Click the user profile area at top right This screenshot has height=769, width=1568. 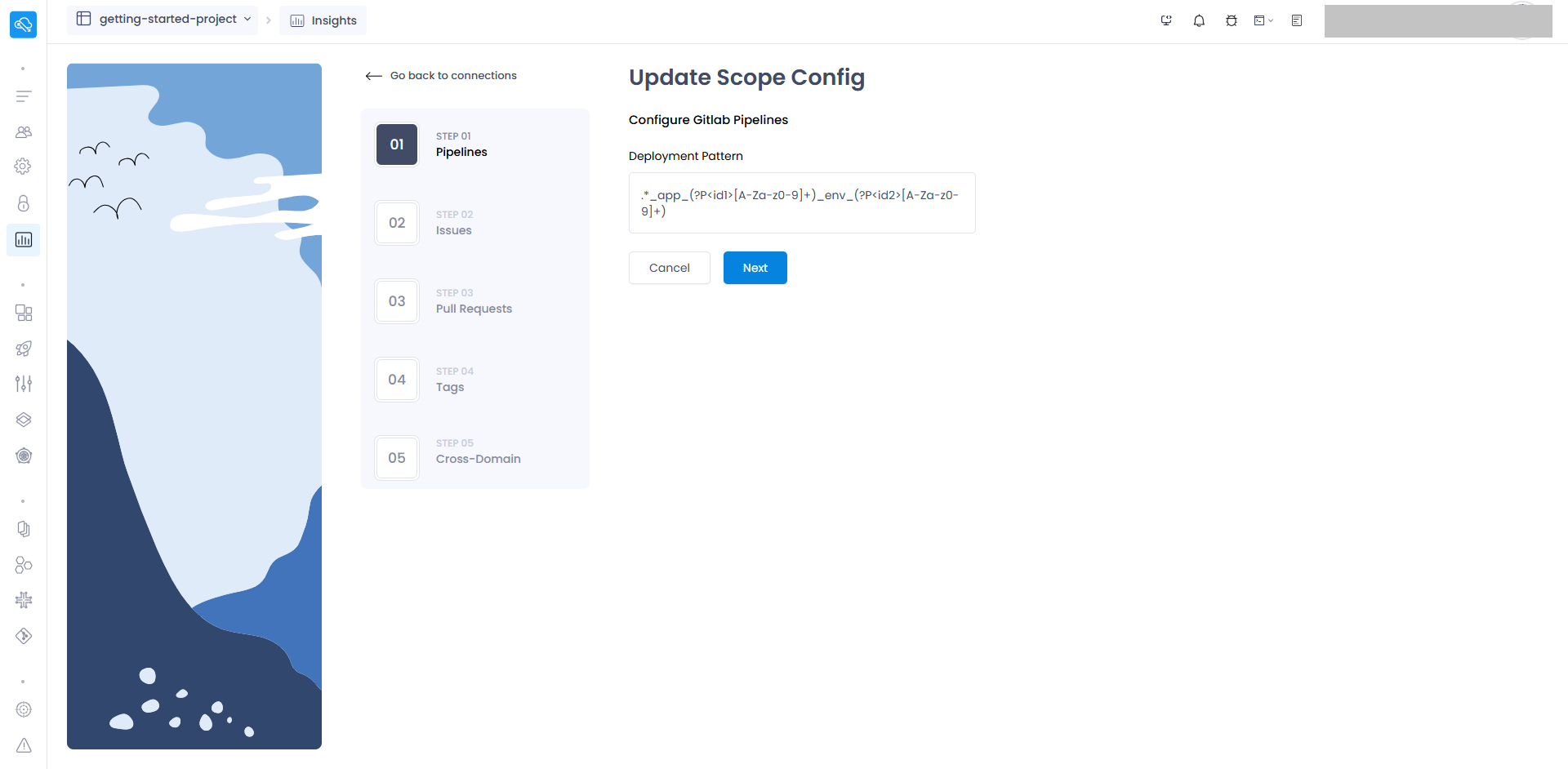click(1438, 21)
